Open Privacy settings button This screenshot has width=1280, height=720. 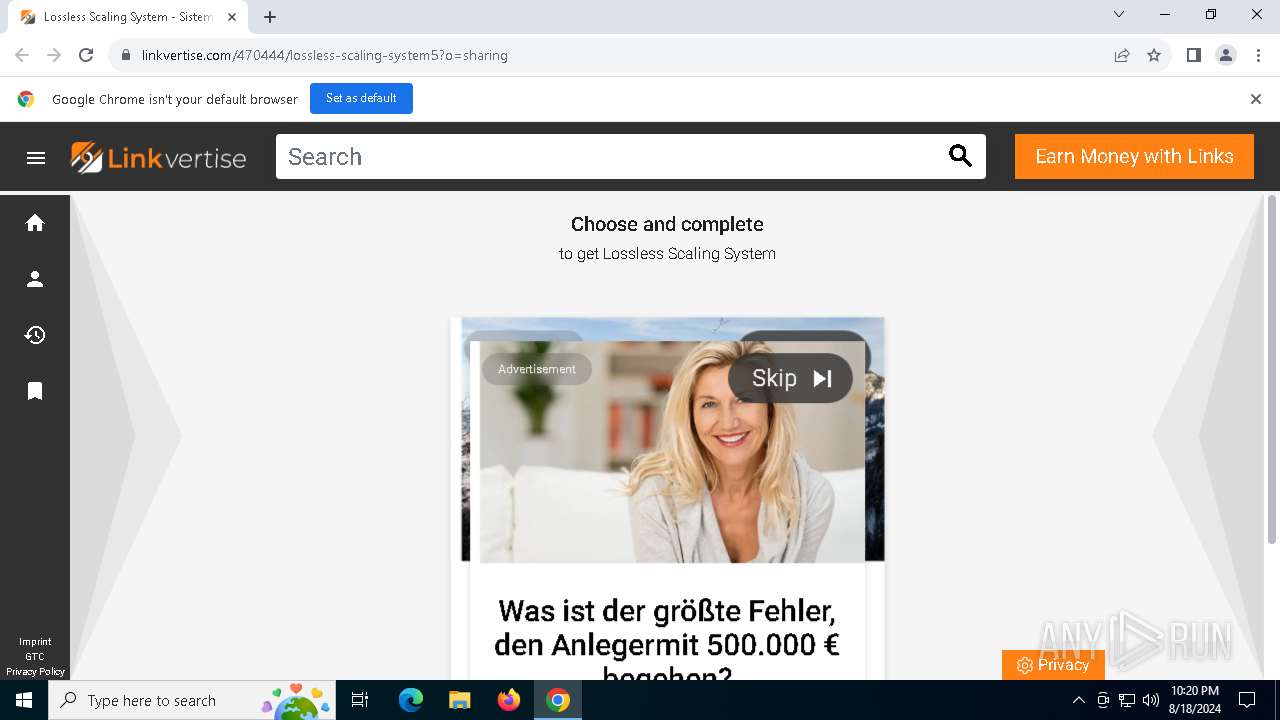tap(1053, 665)
